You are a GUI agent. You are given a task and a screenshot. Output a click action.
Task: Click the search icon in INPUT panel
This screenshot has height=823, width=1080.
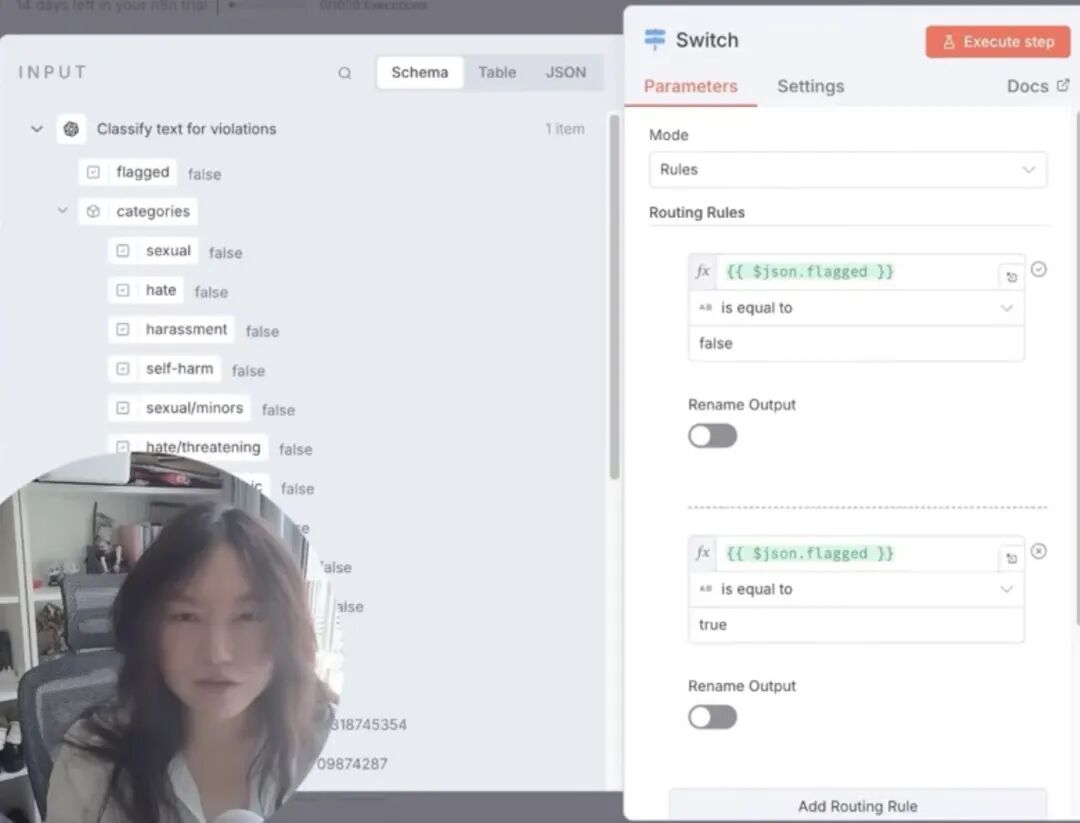[344, 73]
